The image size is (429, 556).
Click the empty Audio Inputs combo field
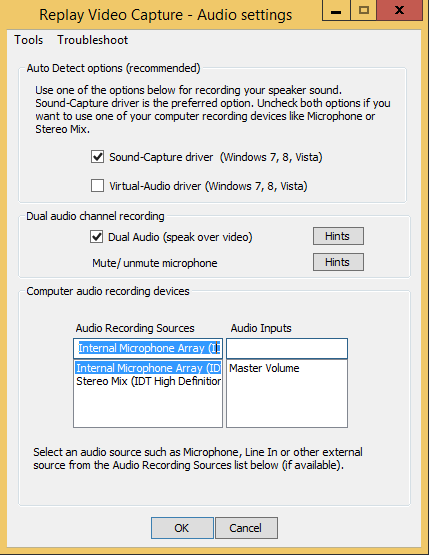pos(287,348)
